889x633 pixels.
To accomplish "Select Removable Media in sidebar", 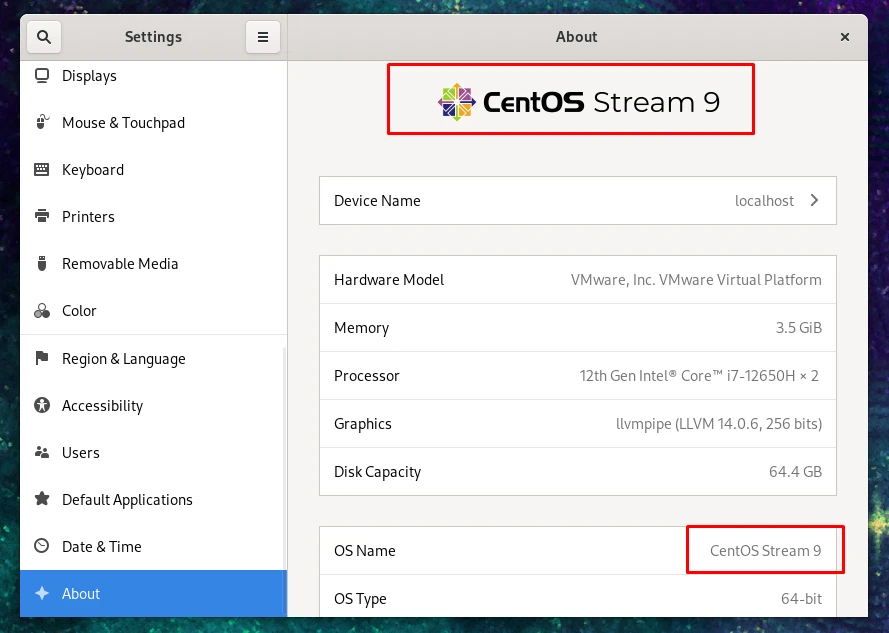I will click(153, 263).
